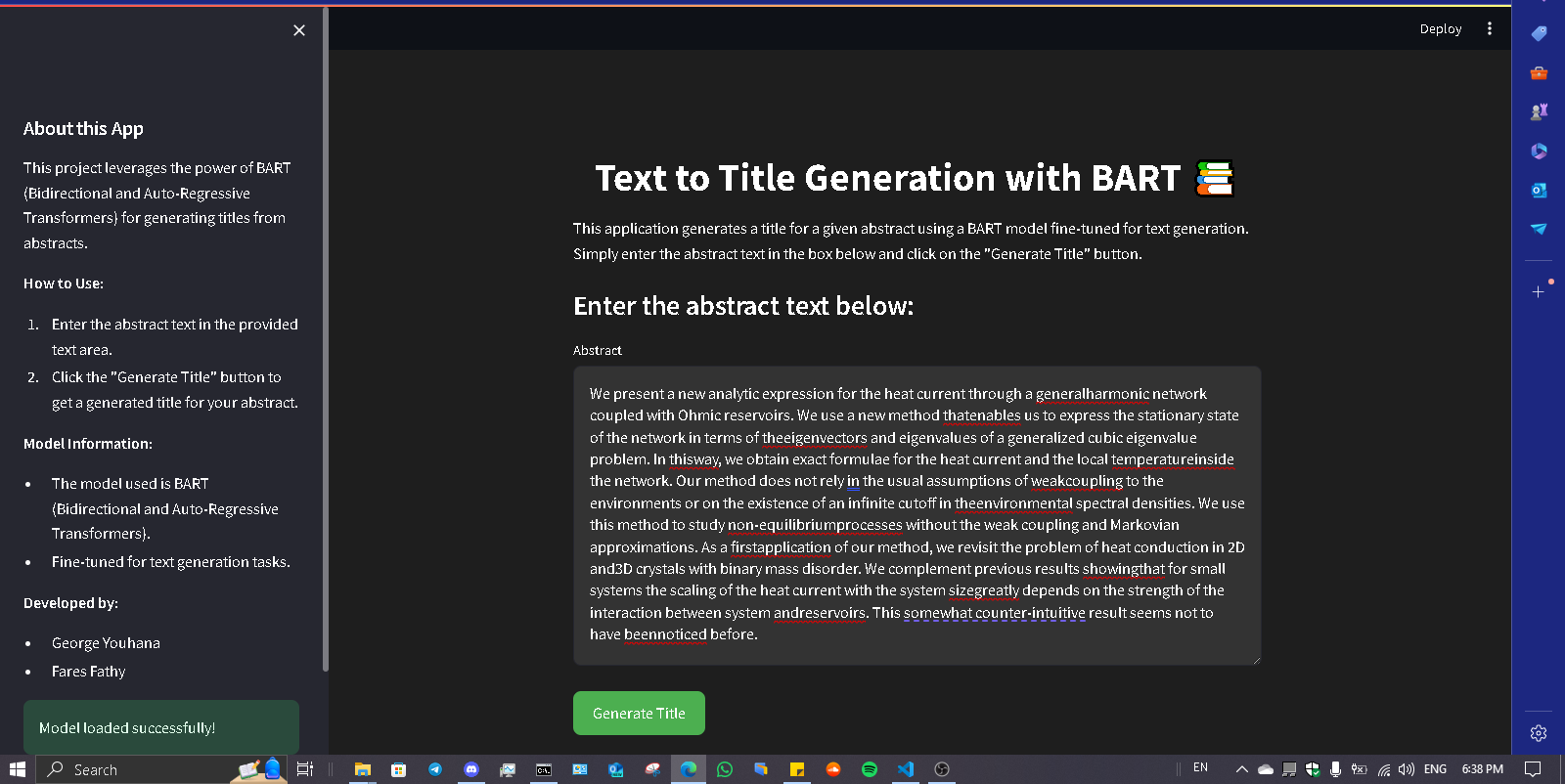Open Sticky Notes from the taskbar
The width and height of the screenshot is (1565, 784).
point(797,769)
